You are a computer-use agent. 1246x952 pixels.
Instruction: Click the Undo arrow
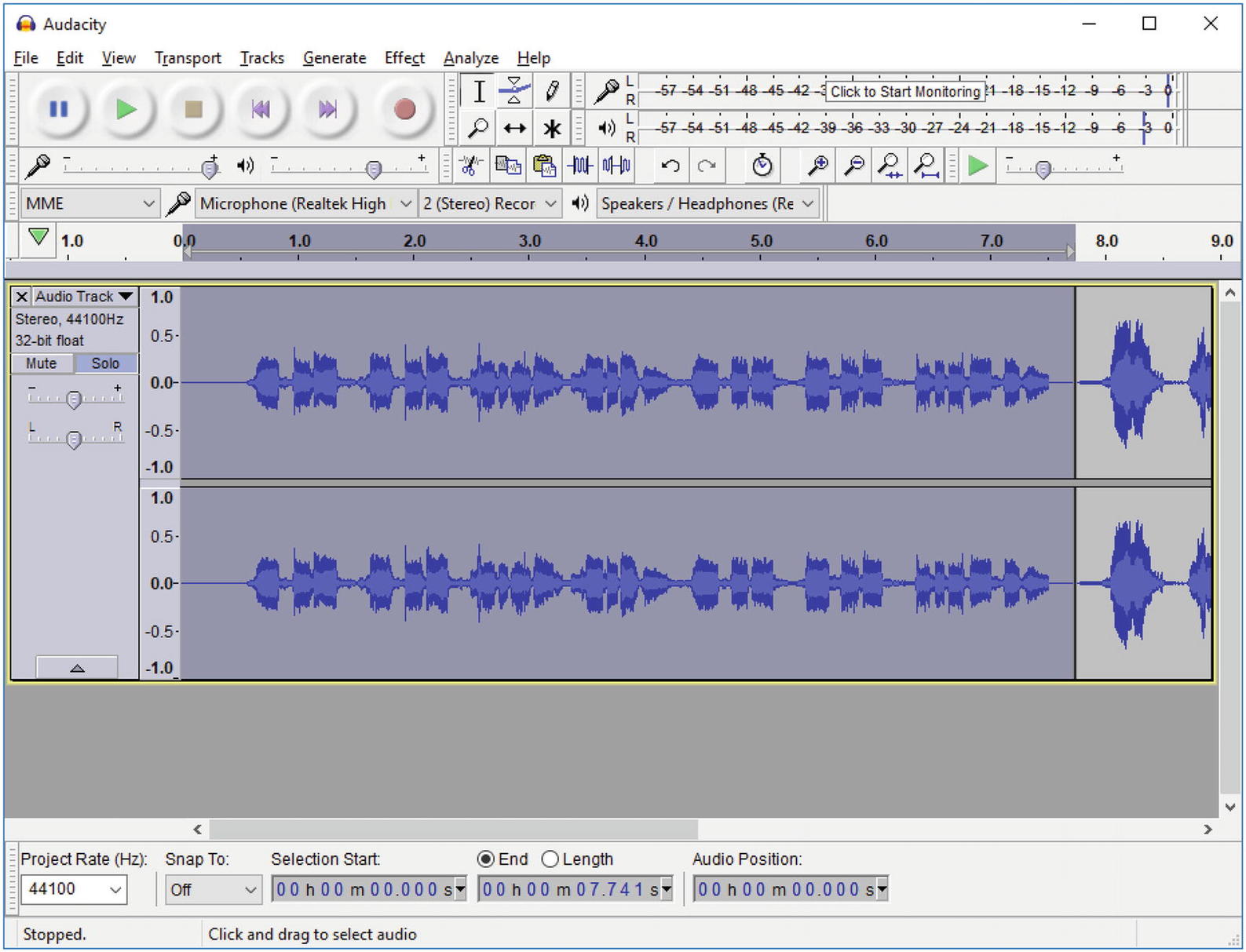[670, 166]
